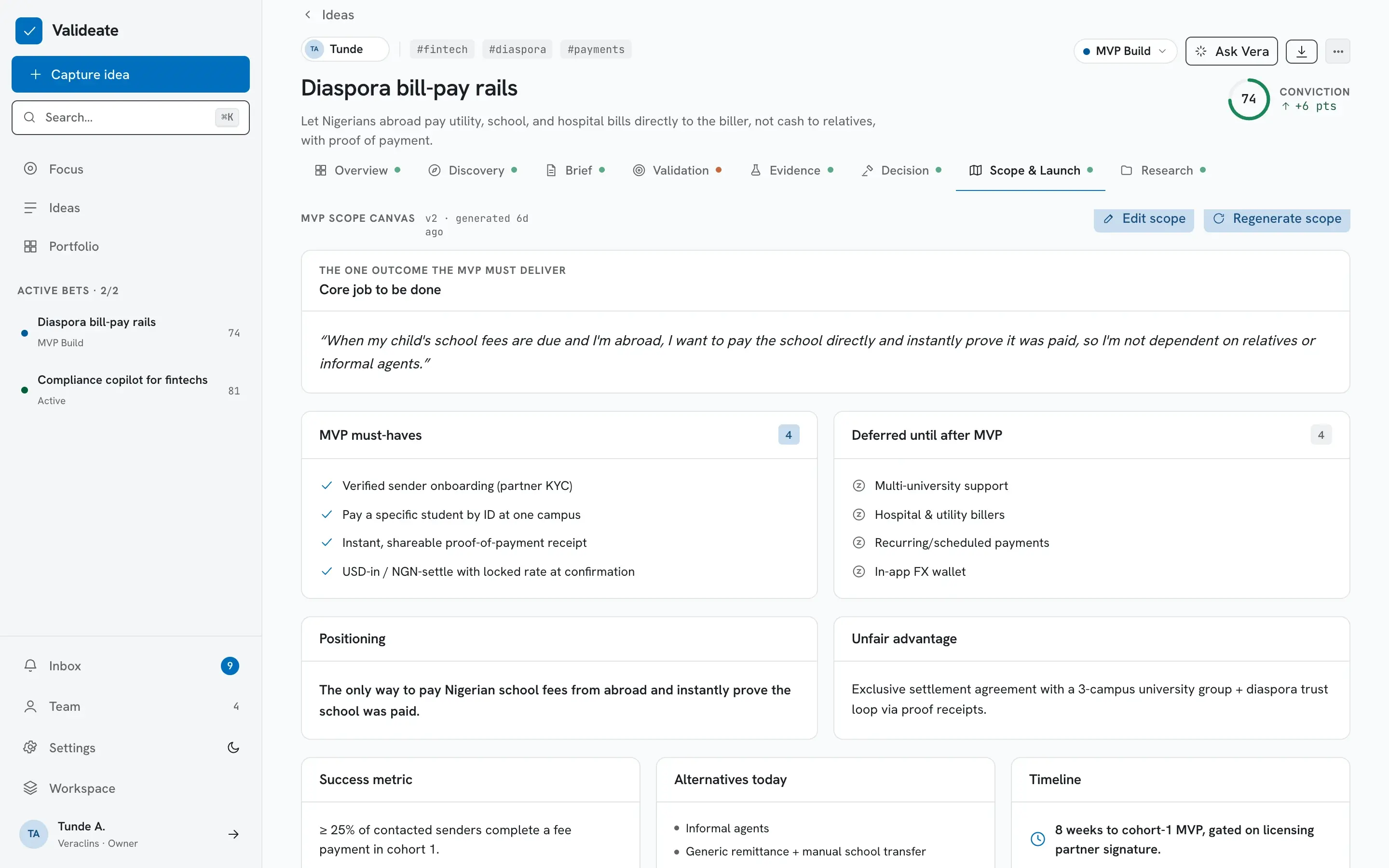Open the three-dots more options menu
Screen dimensions: 1389x868
pyautogui.click(x=1338, y=51)
